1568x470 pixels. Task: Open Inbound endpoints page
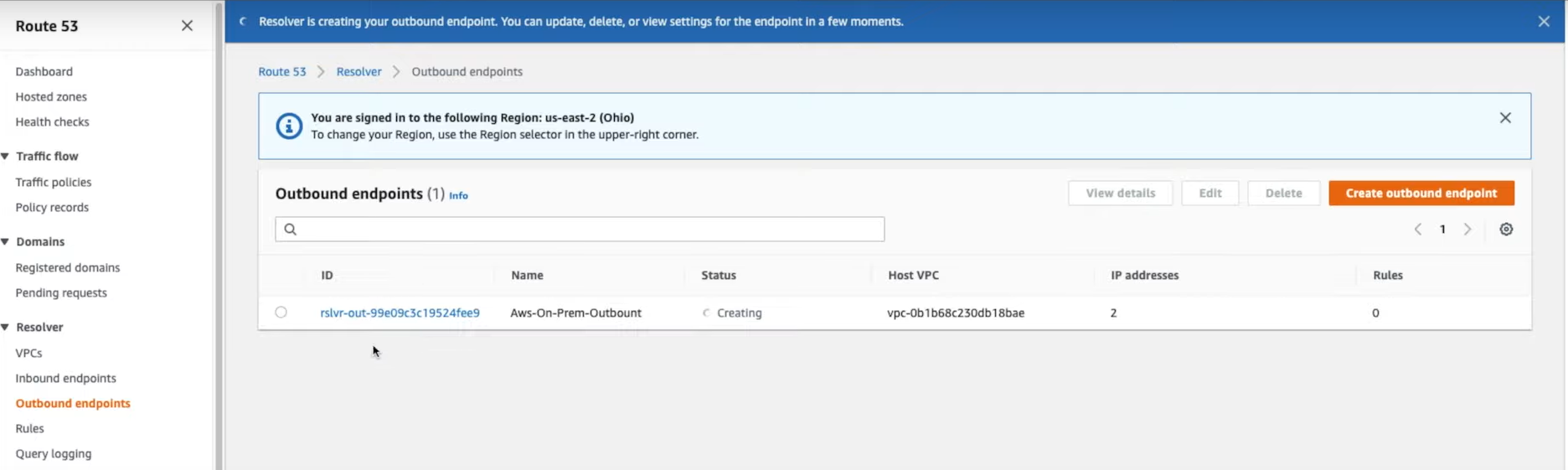[65, 379]
